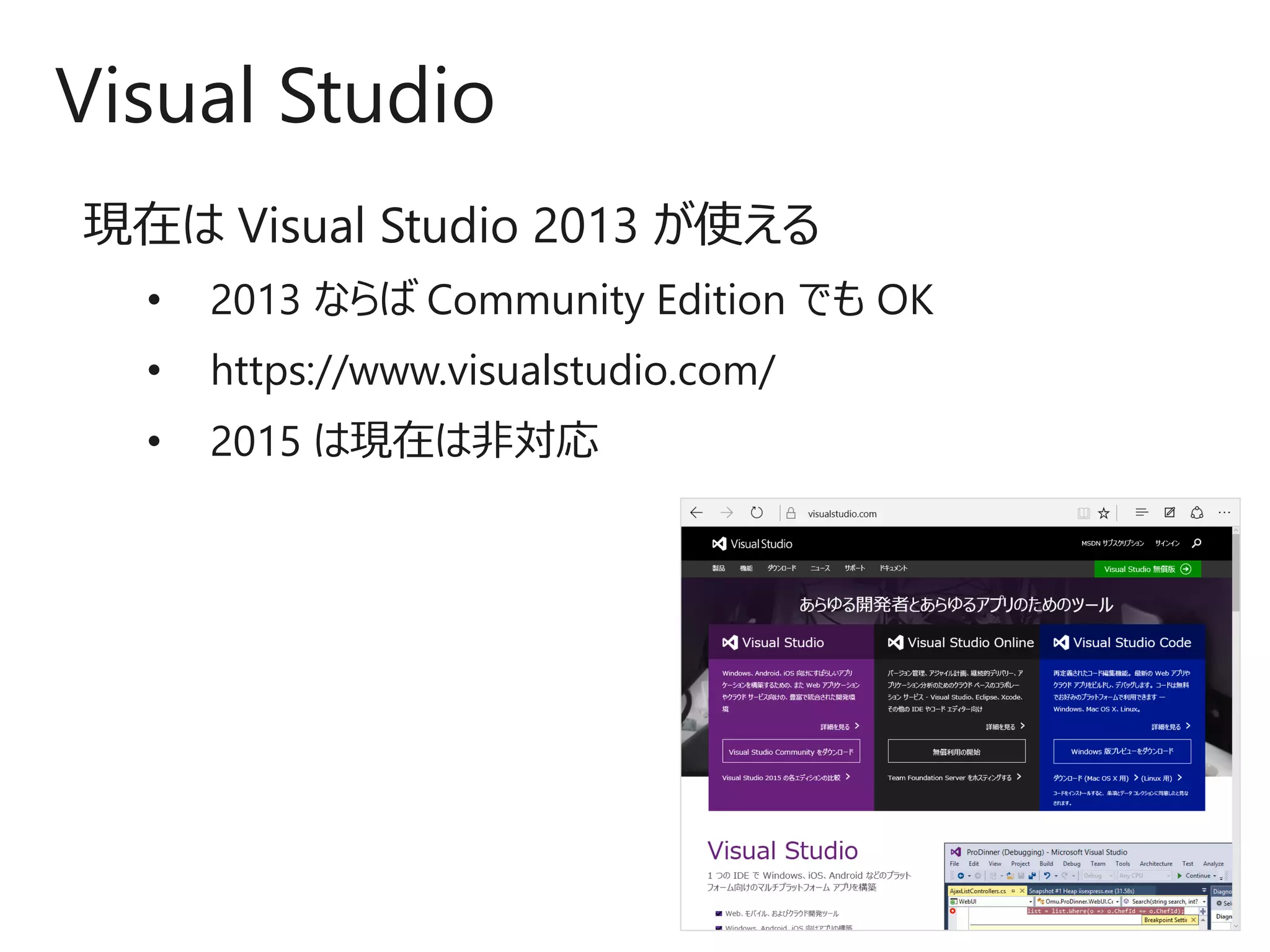Open the ドキュメント navigation item
This screenshot has height=952, width=1270.
pyautogui.click(x=894, y=568)
